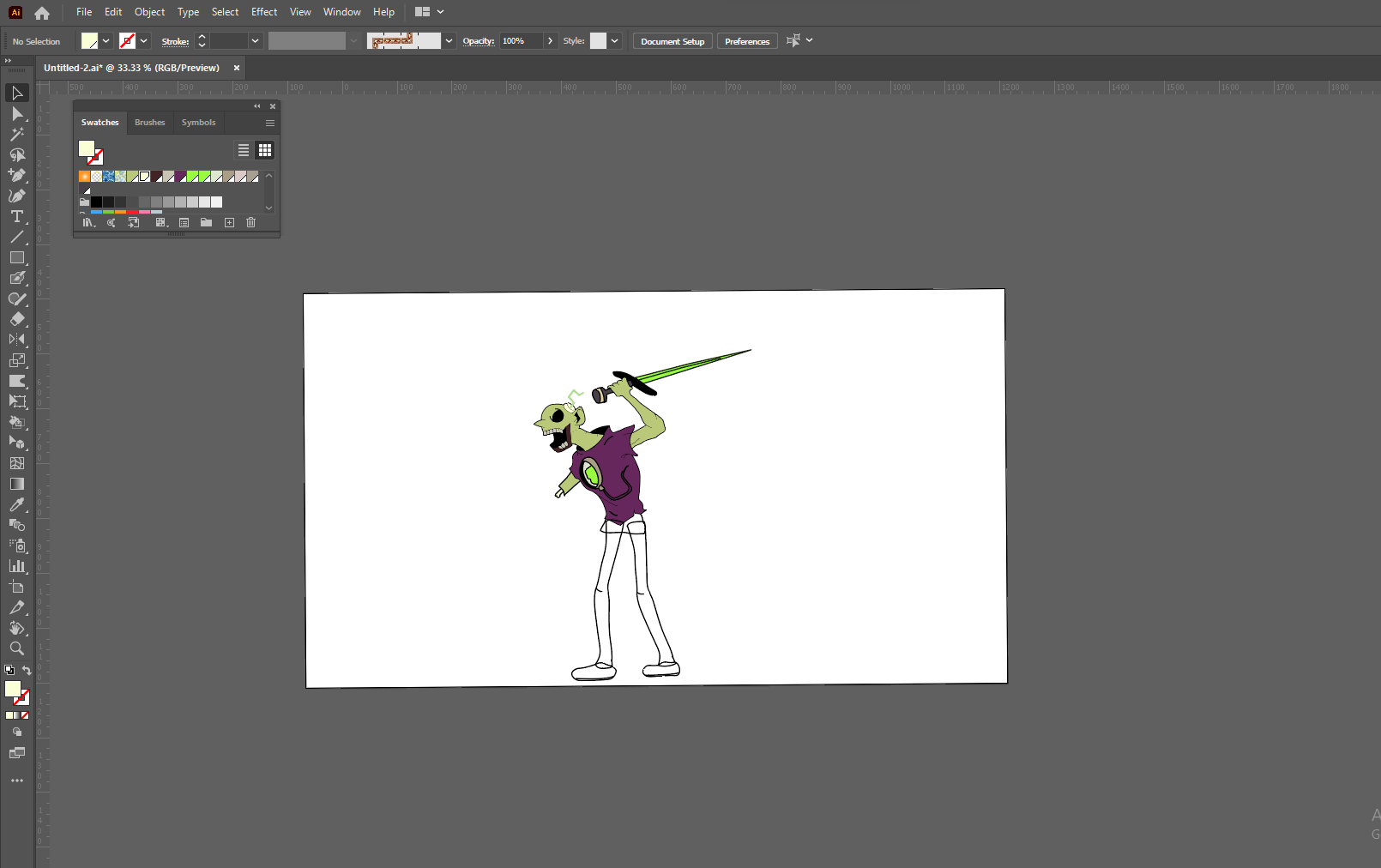This screenshot has height=868, width=1381.
Task: Reset to default fill and stroke
Action: tap(9, 671)
